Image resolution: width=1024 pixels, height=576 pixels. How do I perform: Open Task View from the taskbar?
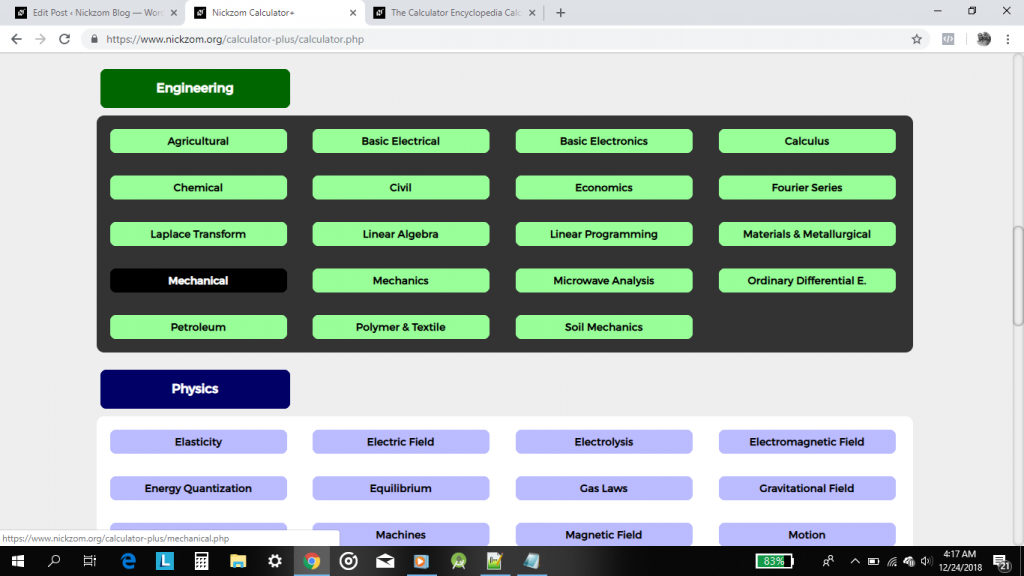tap(90, 561)
